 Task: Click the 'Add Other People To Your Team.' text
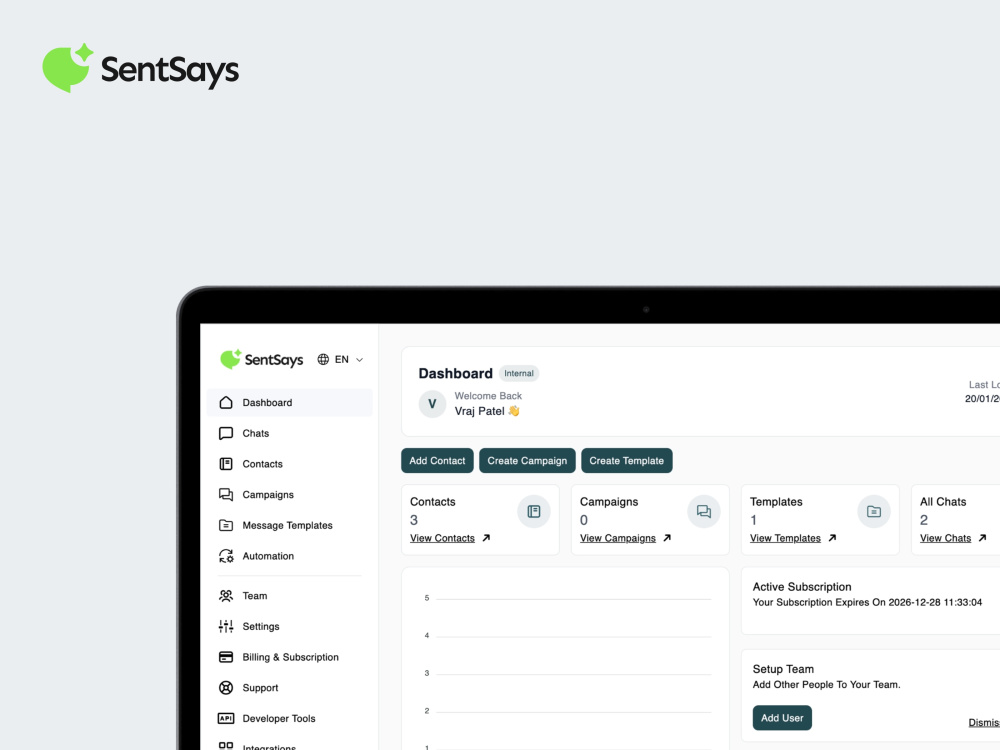tap(827, 684)
